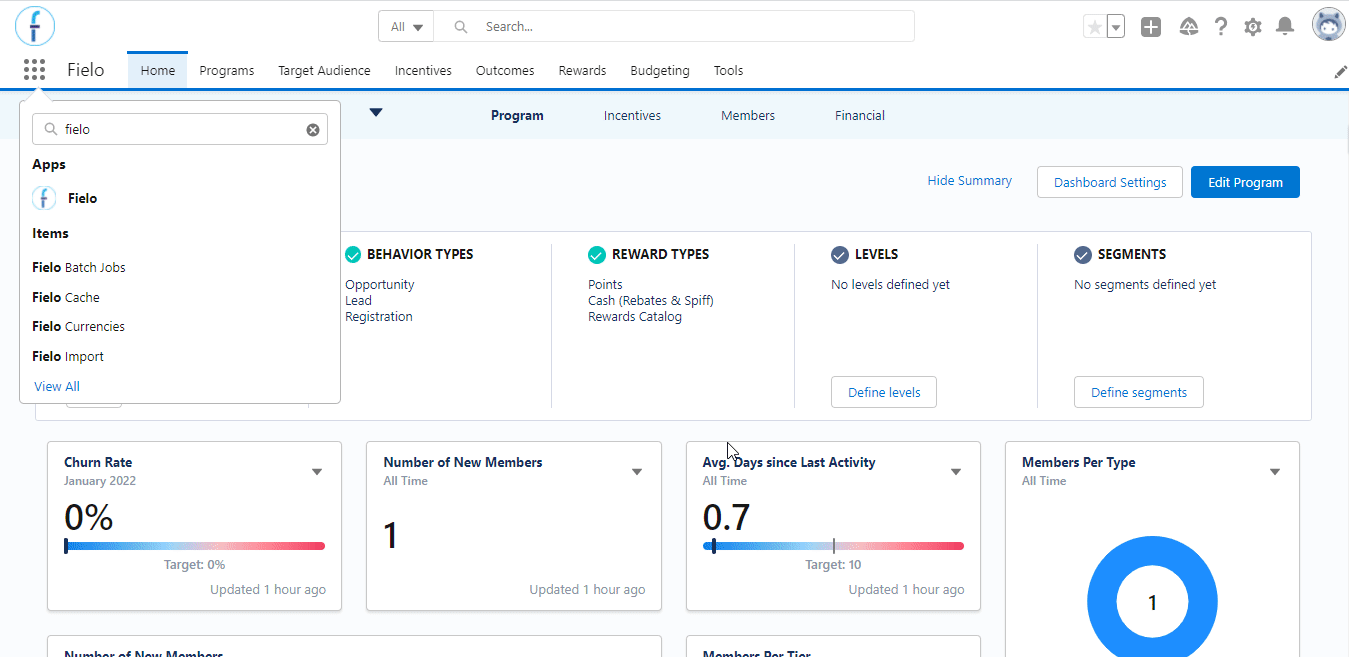Open the Setup gear icon

(1253, 27)
